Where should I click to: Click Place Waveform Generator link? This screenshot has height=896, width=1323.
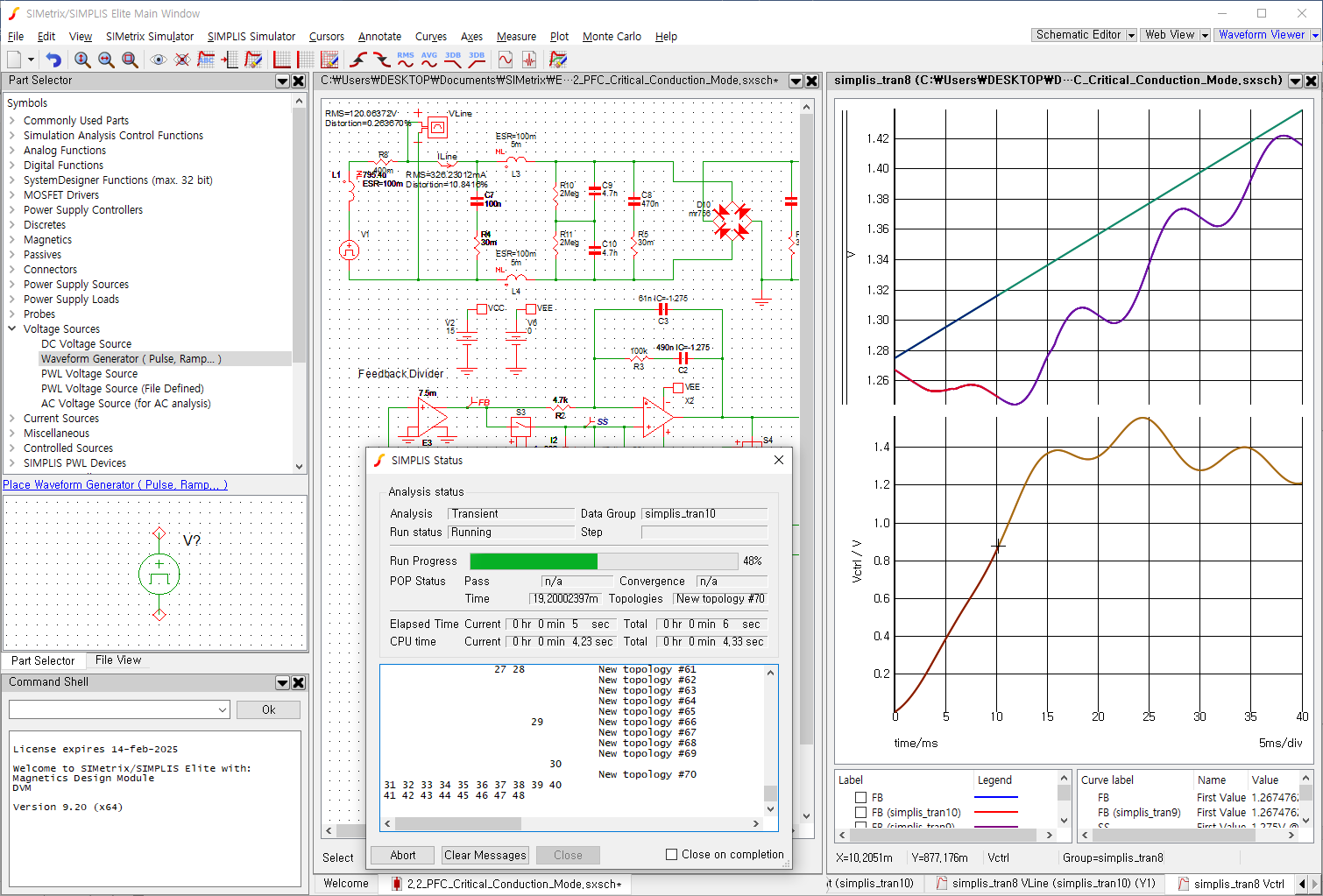115,484
